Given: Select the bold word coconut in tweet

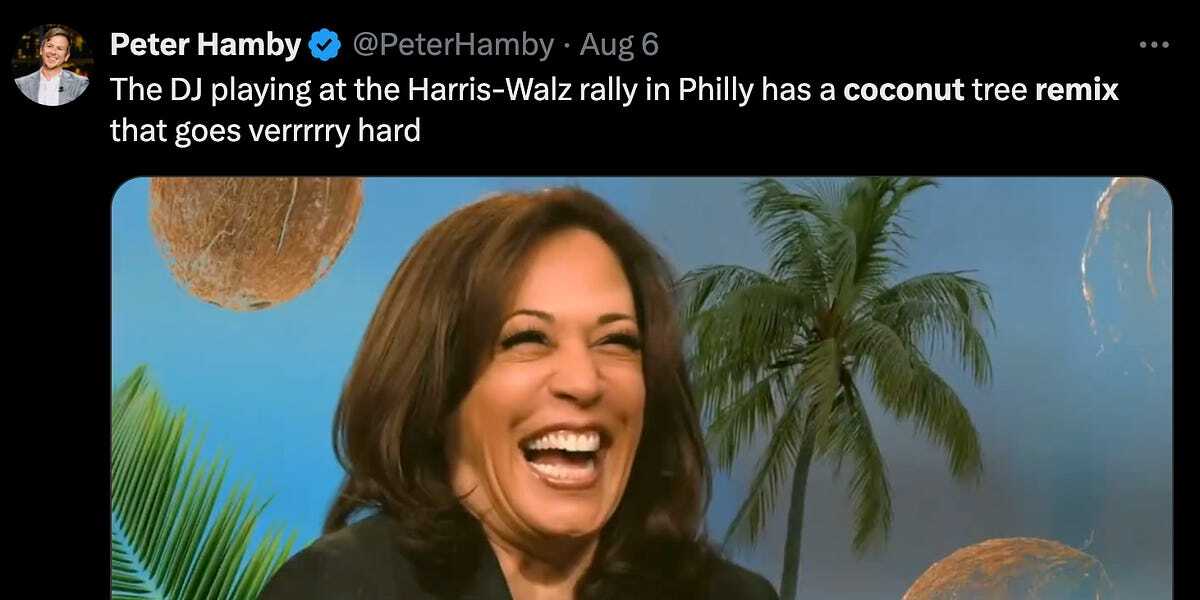Looking at the screenshot, I should point(904,90).
